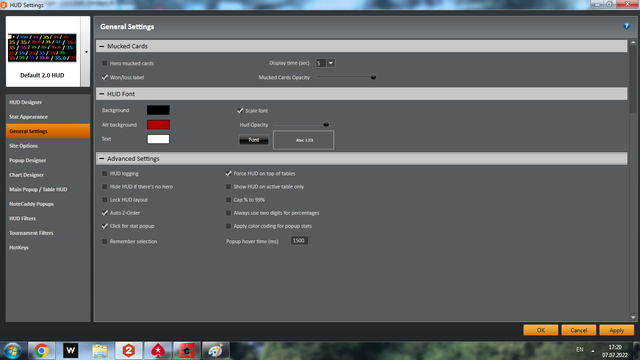
Task: Collapse the Mucked Cards section
Action: [x=102, y=46]
